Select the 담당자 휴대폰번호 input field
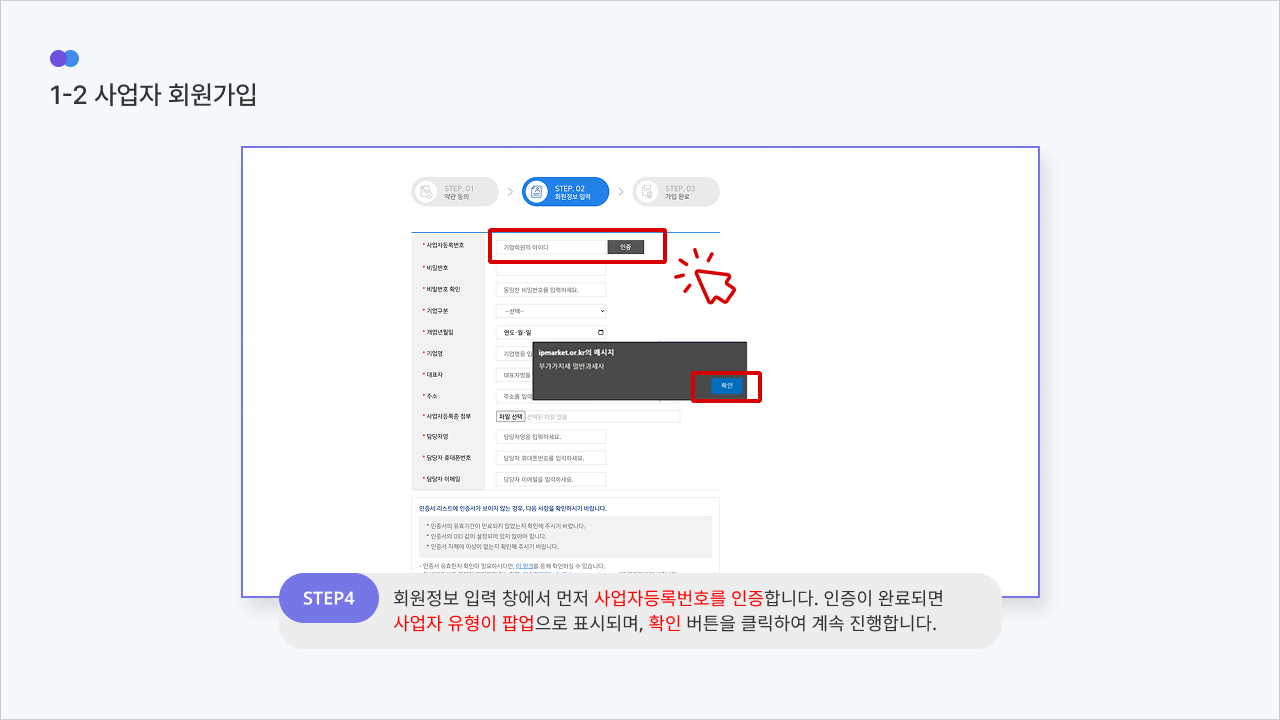This screenshot has width=1280, height=720. click(x=551, y=458)
